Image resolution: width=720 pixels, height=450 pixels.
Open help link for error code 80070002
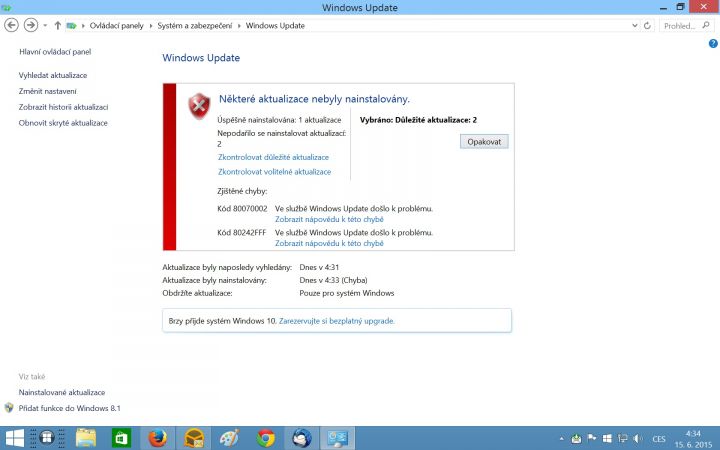pos(329,219)
